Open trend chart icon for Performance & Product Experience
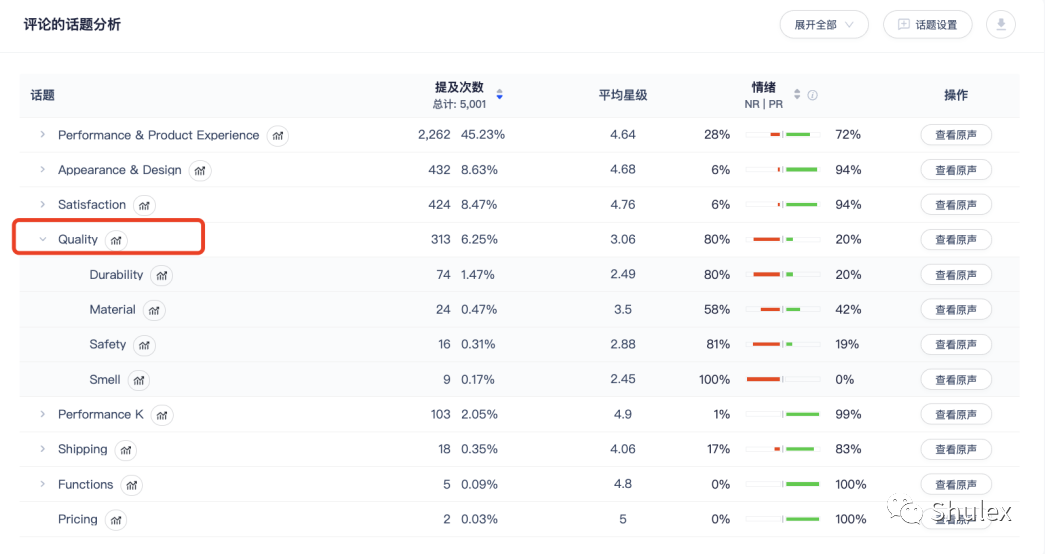 278,136
